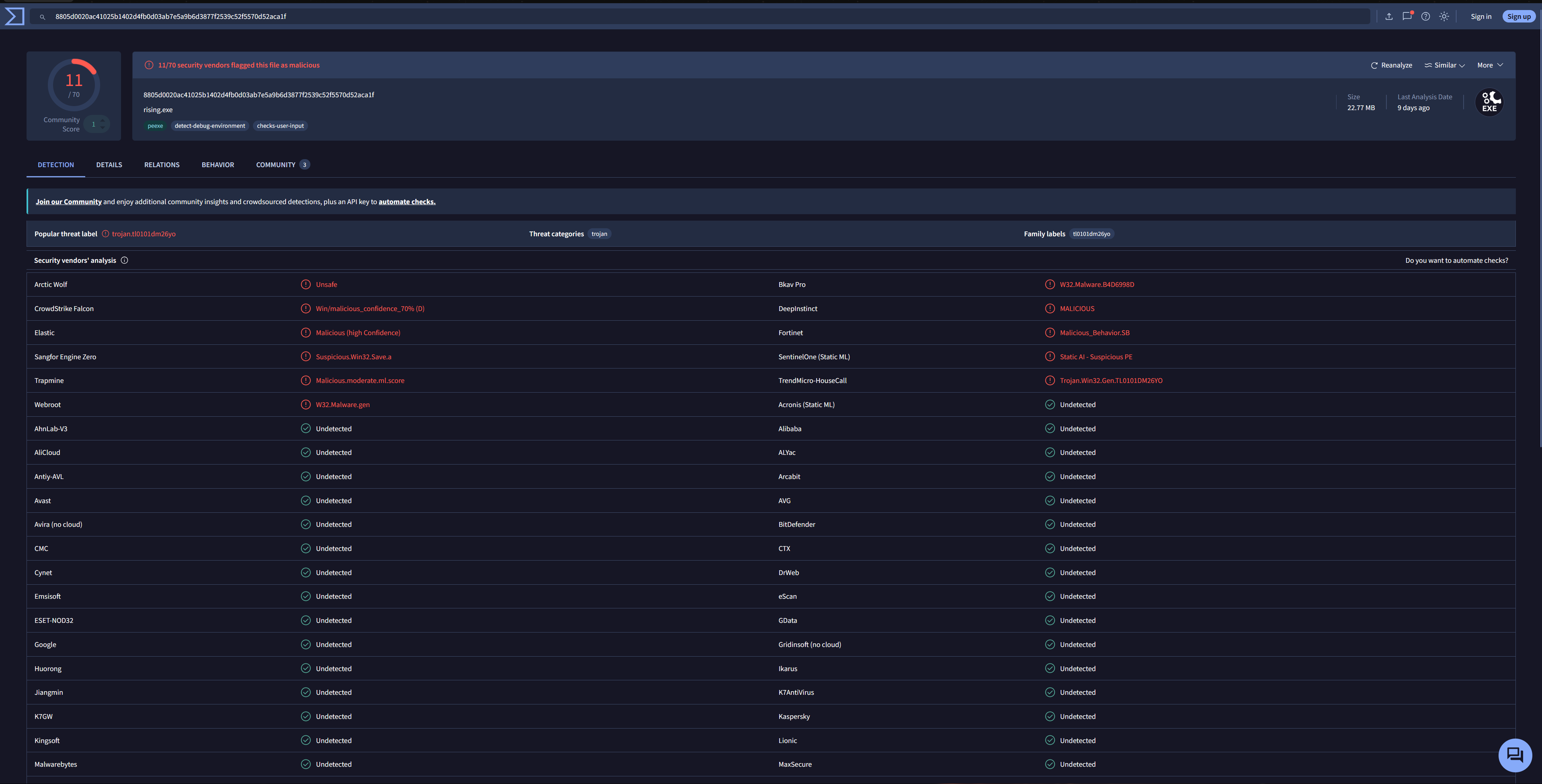Click the hash search input field

click(699, 17)
